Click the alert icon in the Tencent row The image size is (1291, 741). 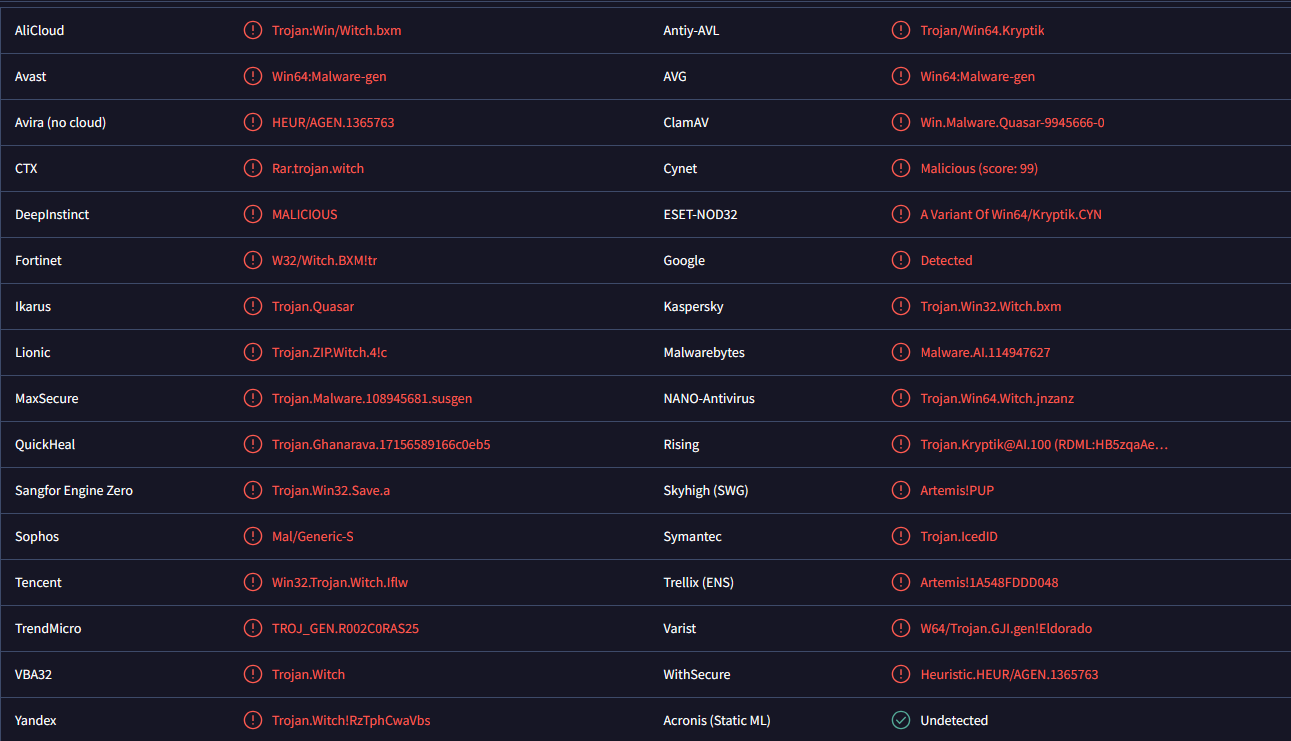click(253, 582)
